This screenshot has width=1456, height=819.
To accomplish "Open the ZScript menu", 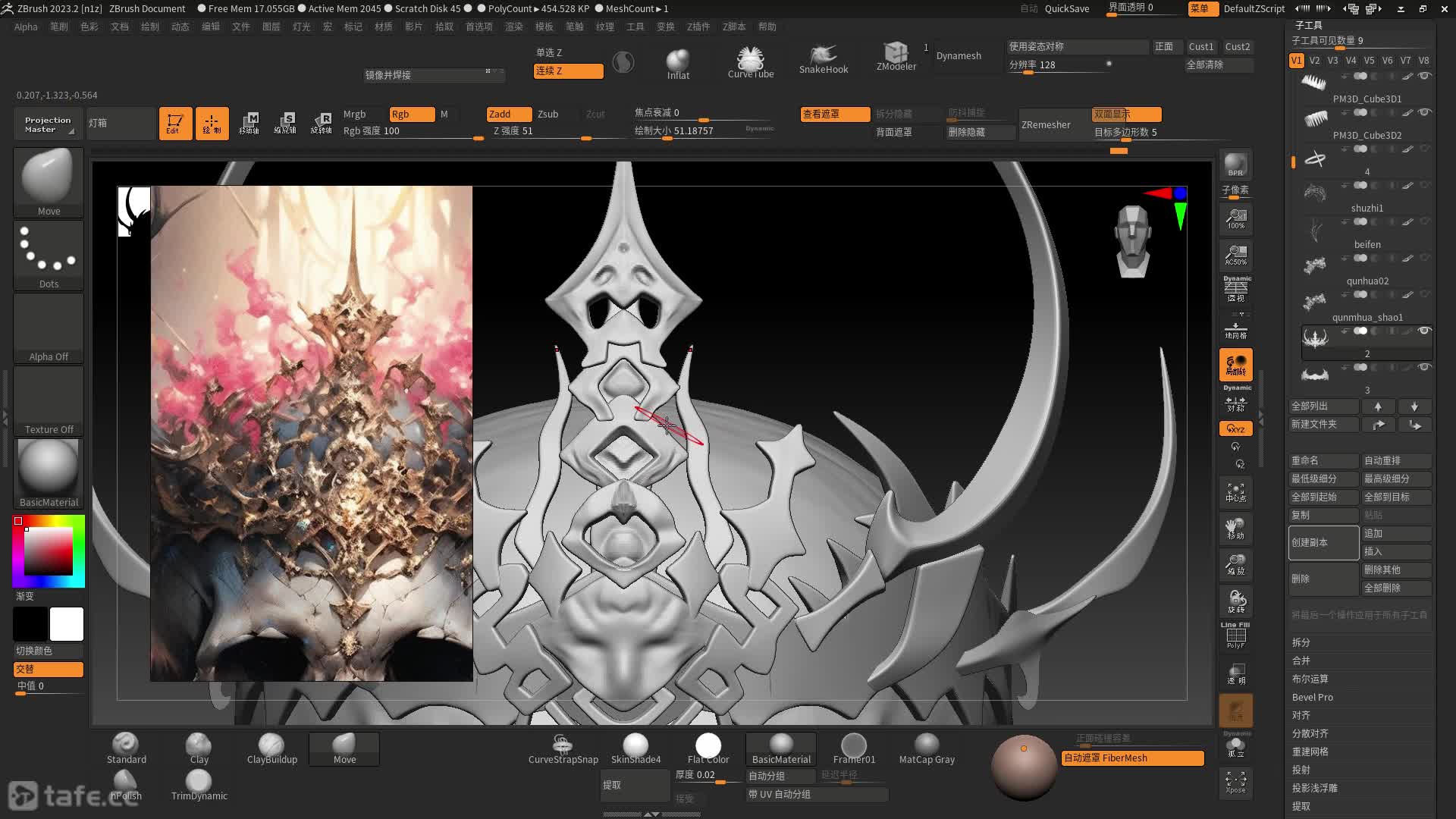I will point(734,27).
